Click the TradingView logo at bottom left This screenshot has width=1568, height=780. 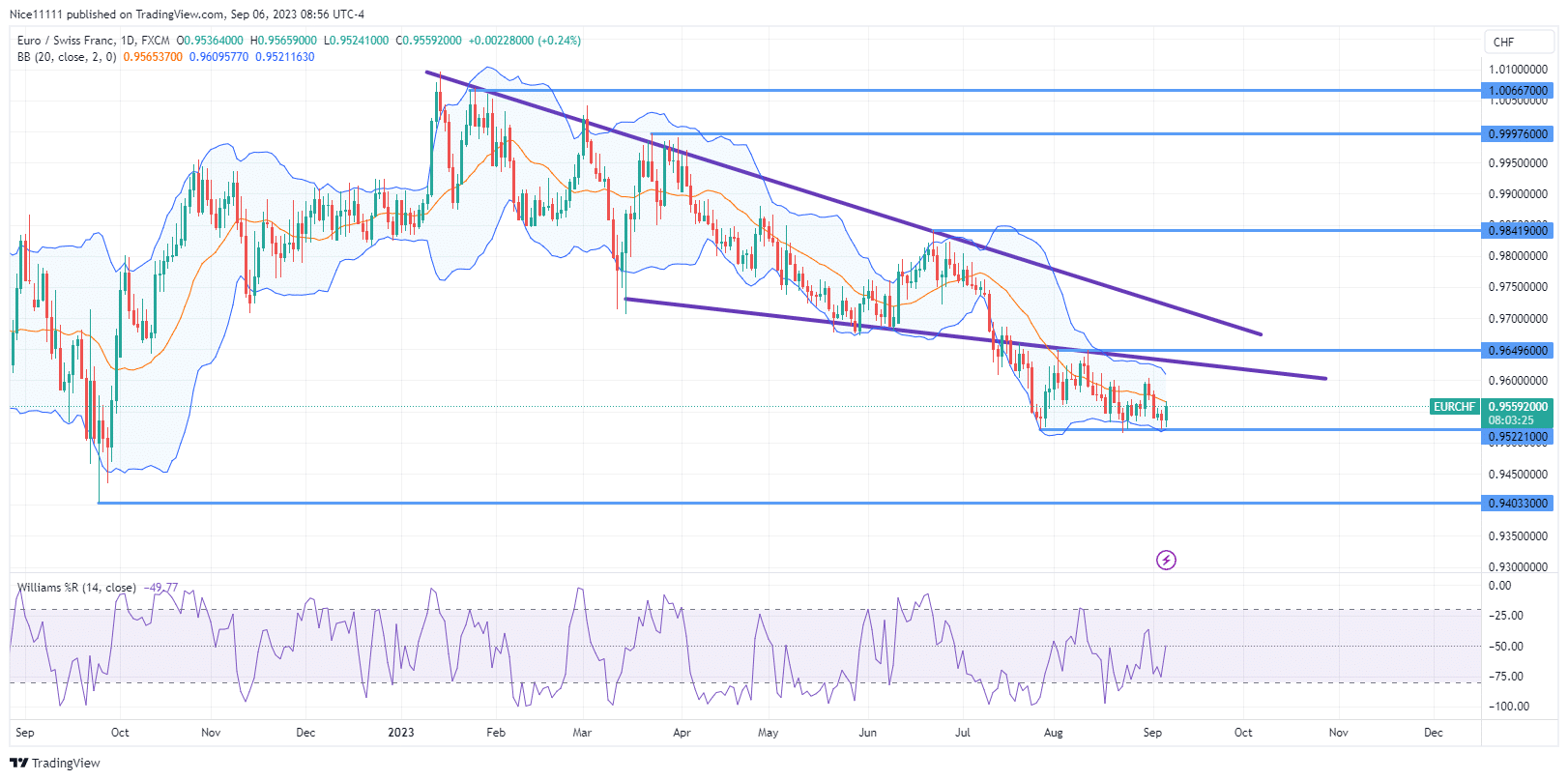click(54, 763)
